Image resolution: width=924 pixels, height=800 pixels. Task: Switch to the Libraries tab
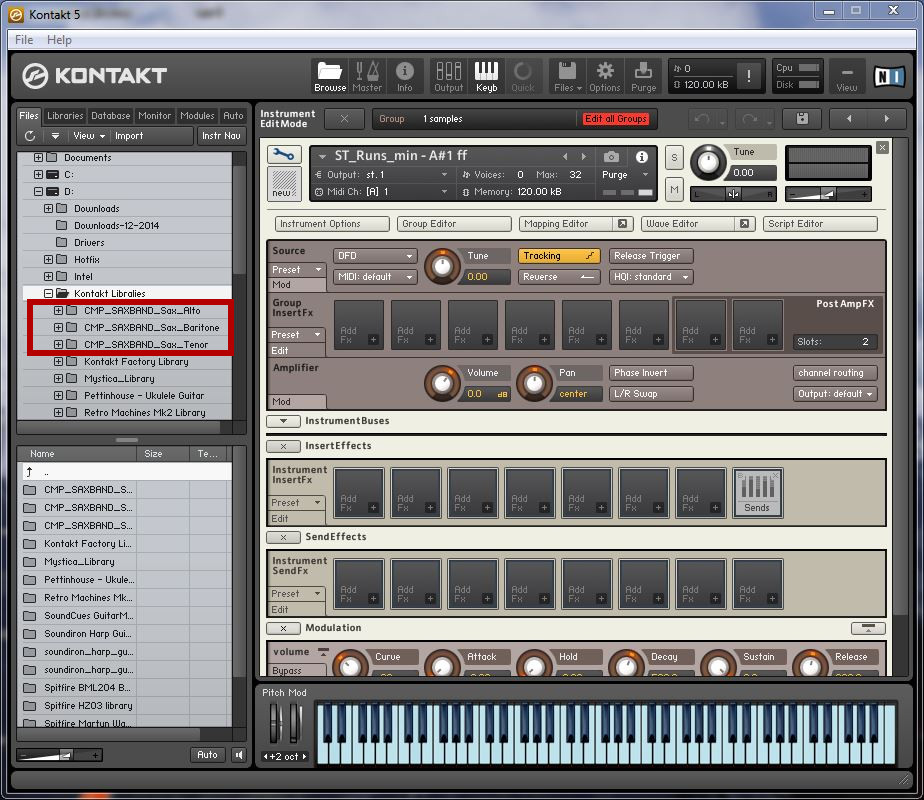click(x=65, y=116)
